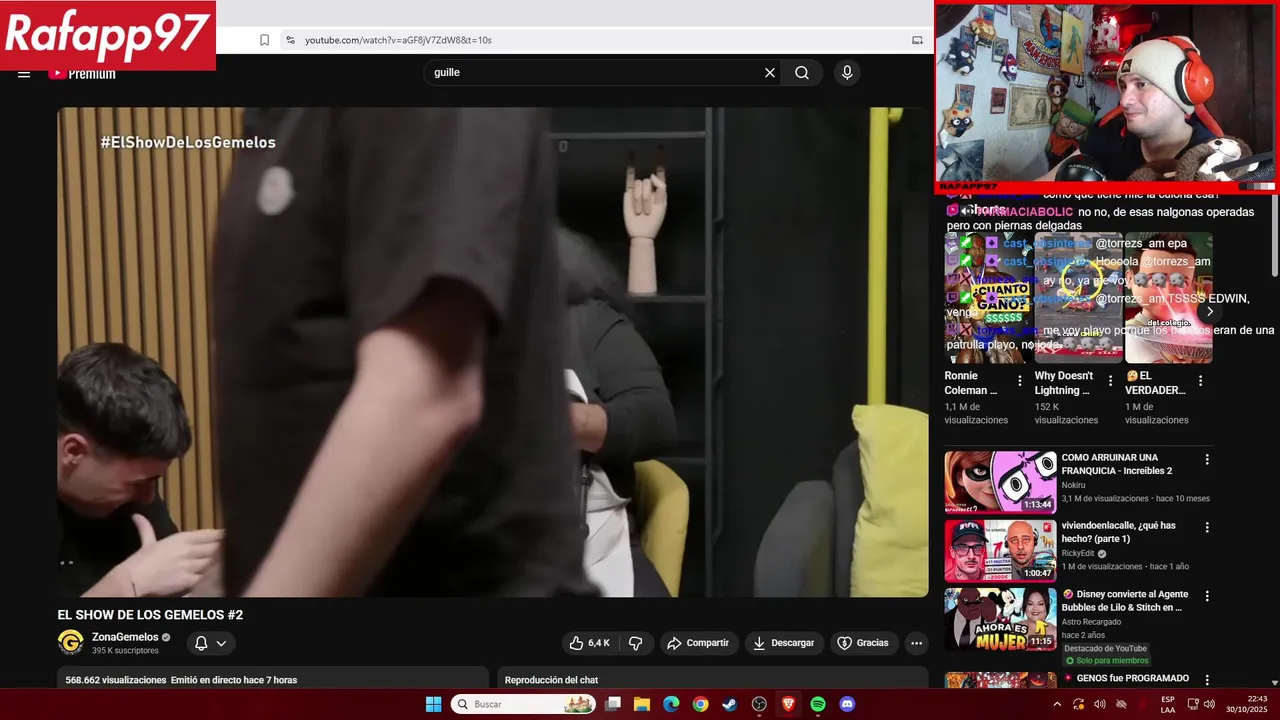Click the 'guille' search input field

(x=595, y=73)
